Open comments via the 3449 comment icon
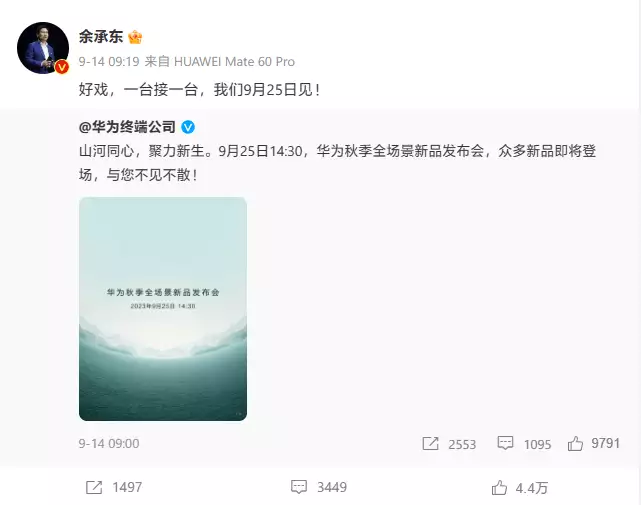The width and height of the screenshot is (641, 505). coord(299,487)
